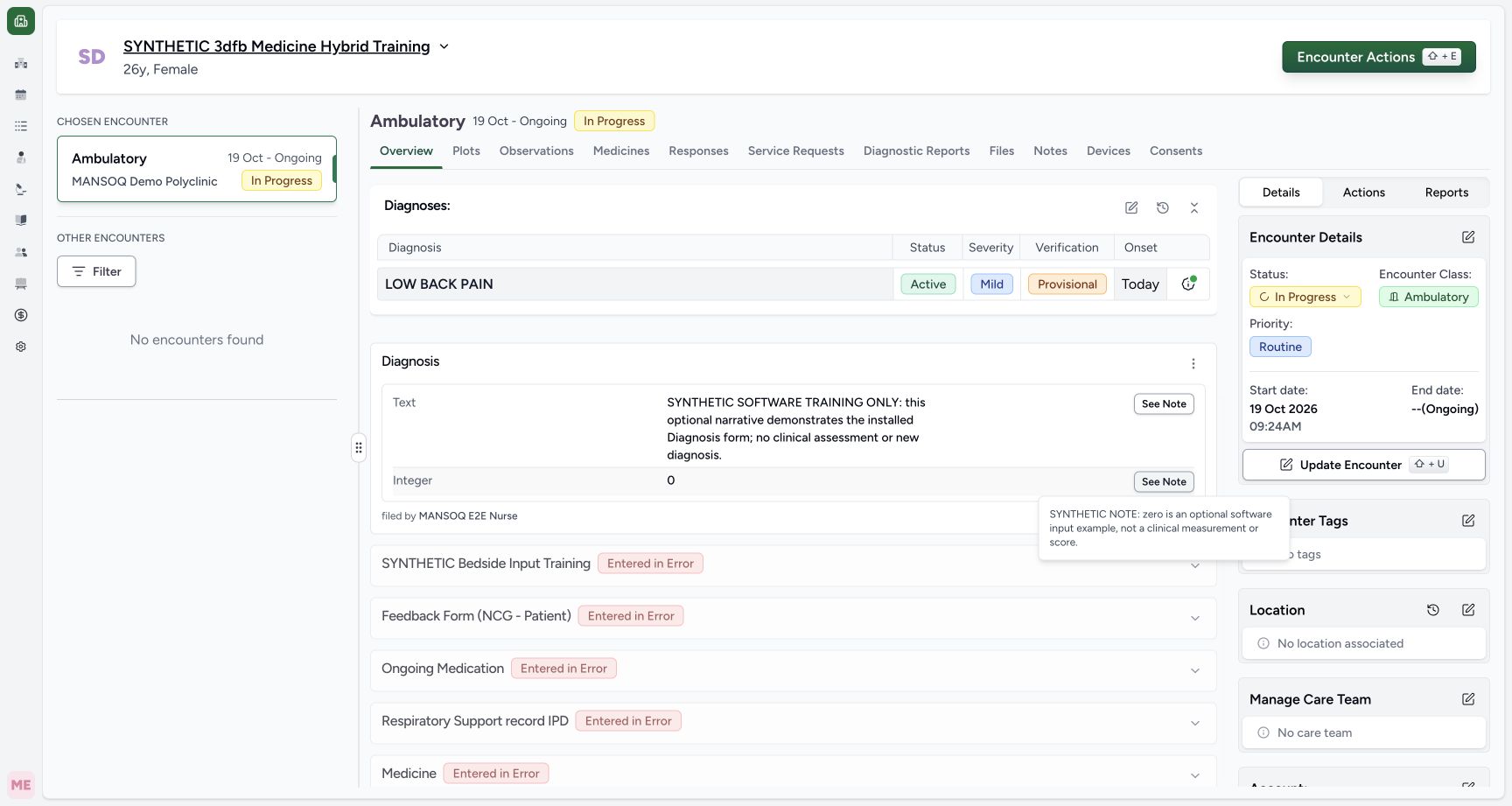The image size is (1512, 806).
Task: Click the Update Encounter button
Action: pyautogui.click(x=1364, y=465)
